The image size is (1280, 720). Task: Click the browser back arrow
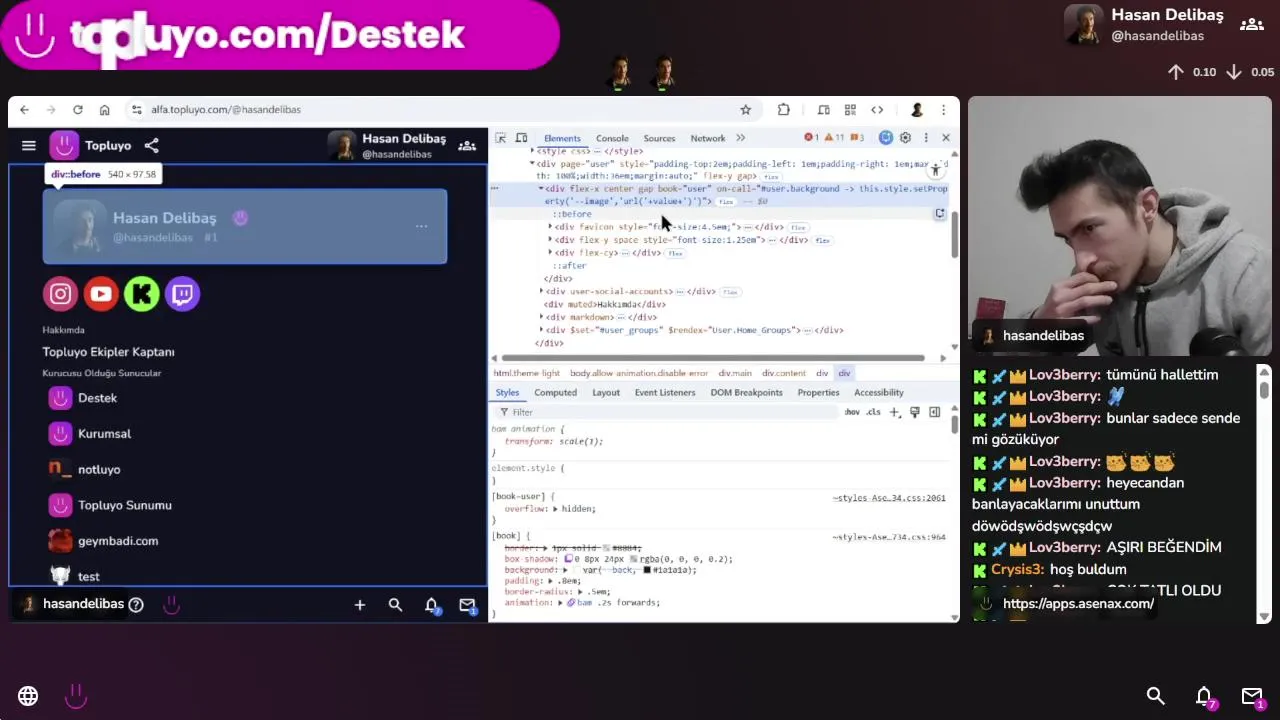coord(24,110)
